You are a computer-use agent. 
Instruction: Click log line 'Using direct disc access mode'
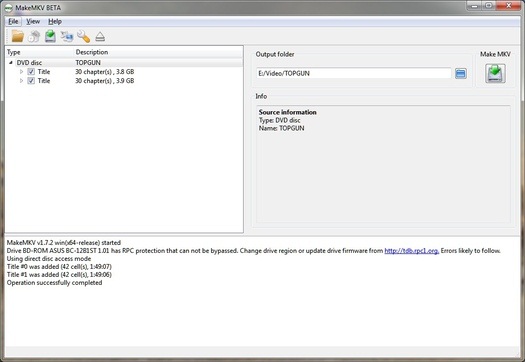[49, 259]
